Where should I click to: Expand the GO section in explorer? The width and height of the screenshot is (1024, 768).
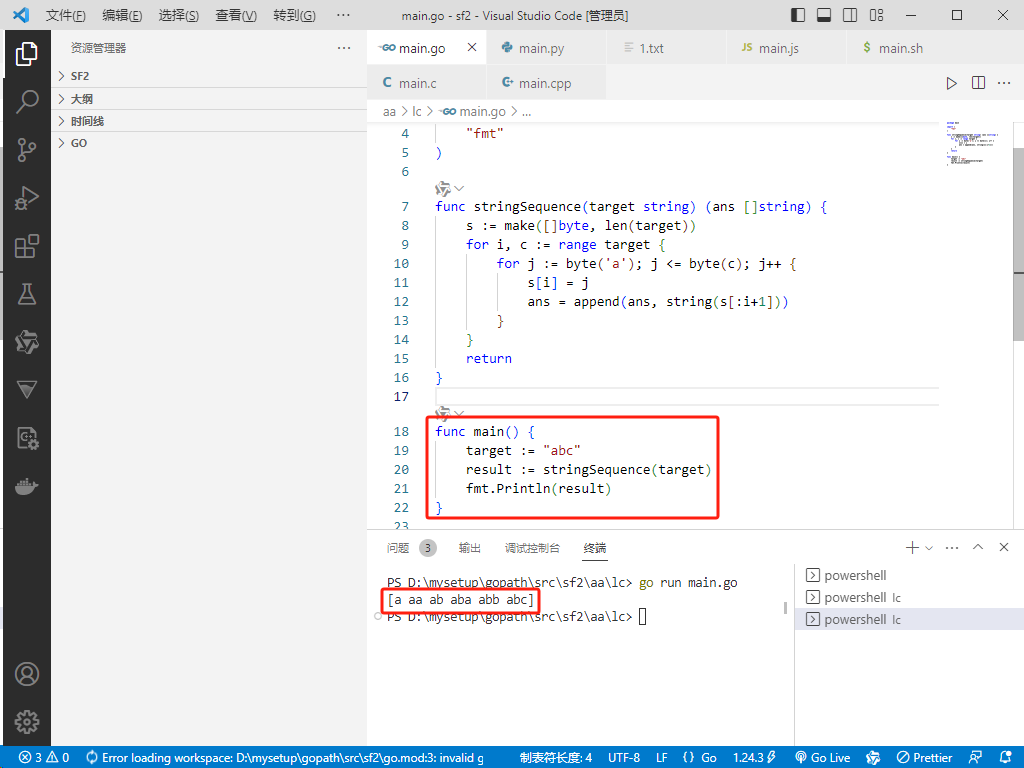pos(209,143)
